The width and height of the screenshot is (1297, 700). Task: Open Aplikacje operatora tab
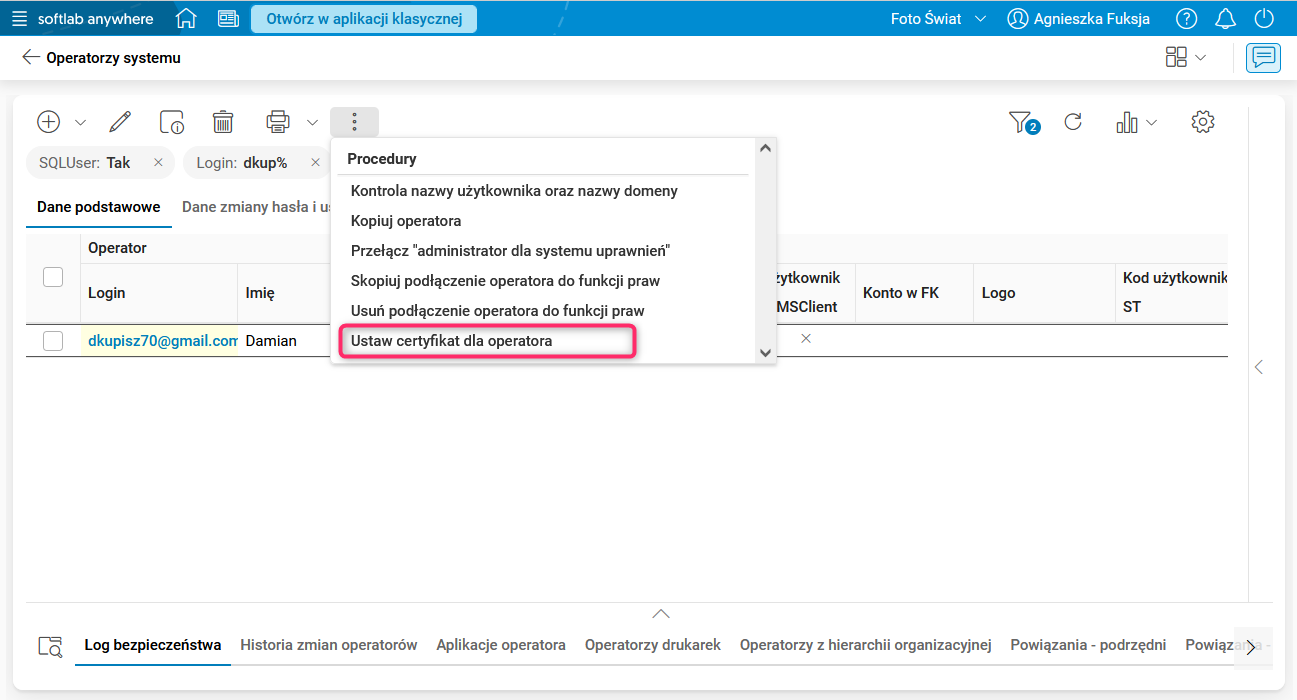point(501,645)
